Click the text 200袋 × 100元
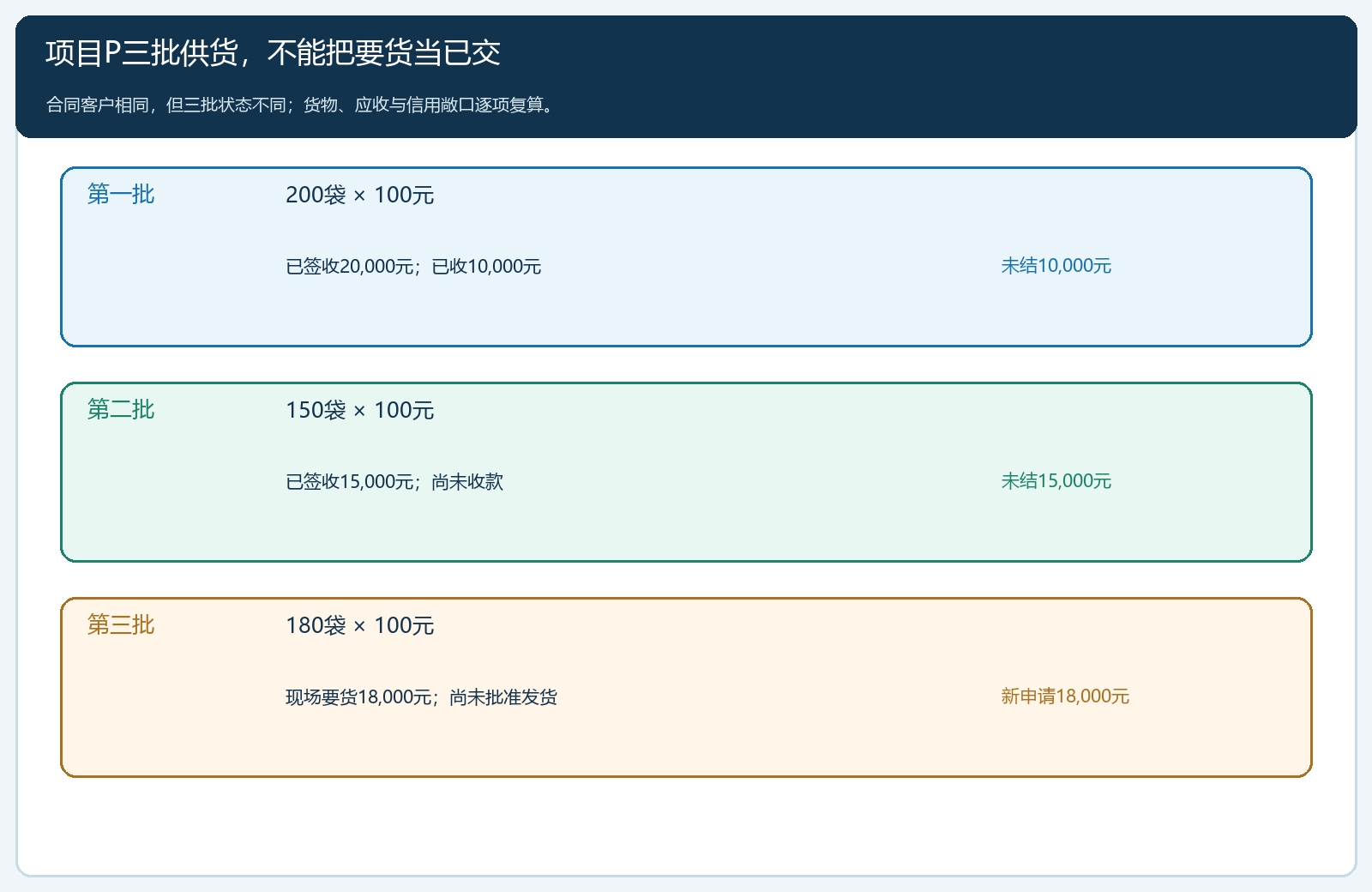The image size is (1372, 892). coord(360,195)
